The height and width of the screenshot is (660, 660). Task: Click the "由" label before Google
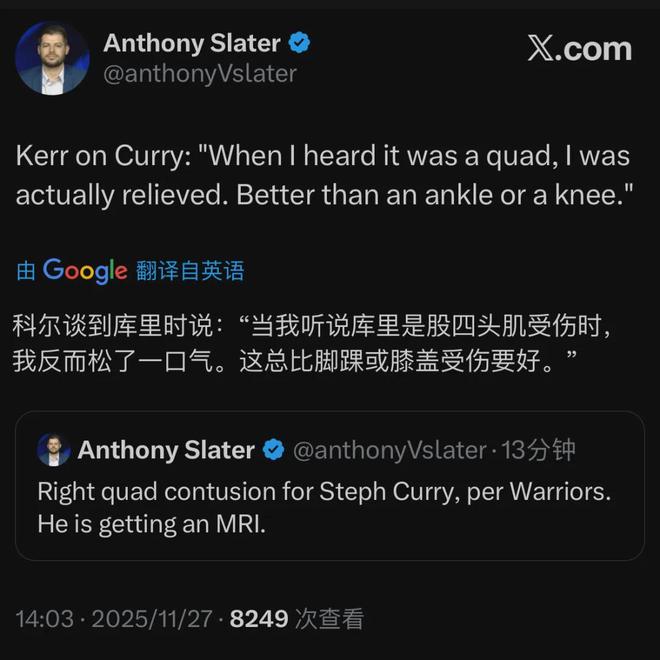tap(26, 270)
